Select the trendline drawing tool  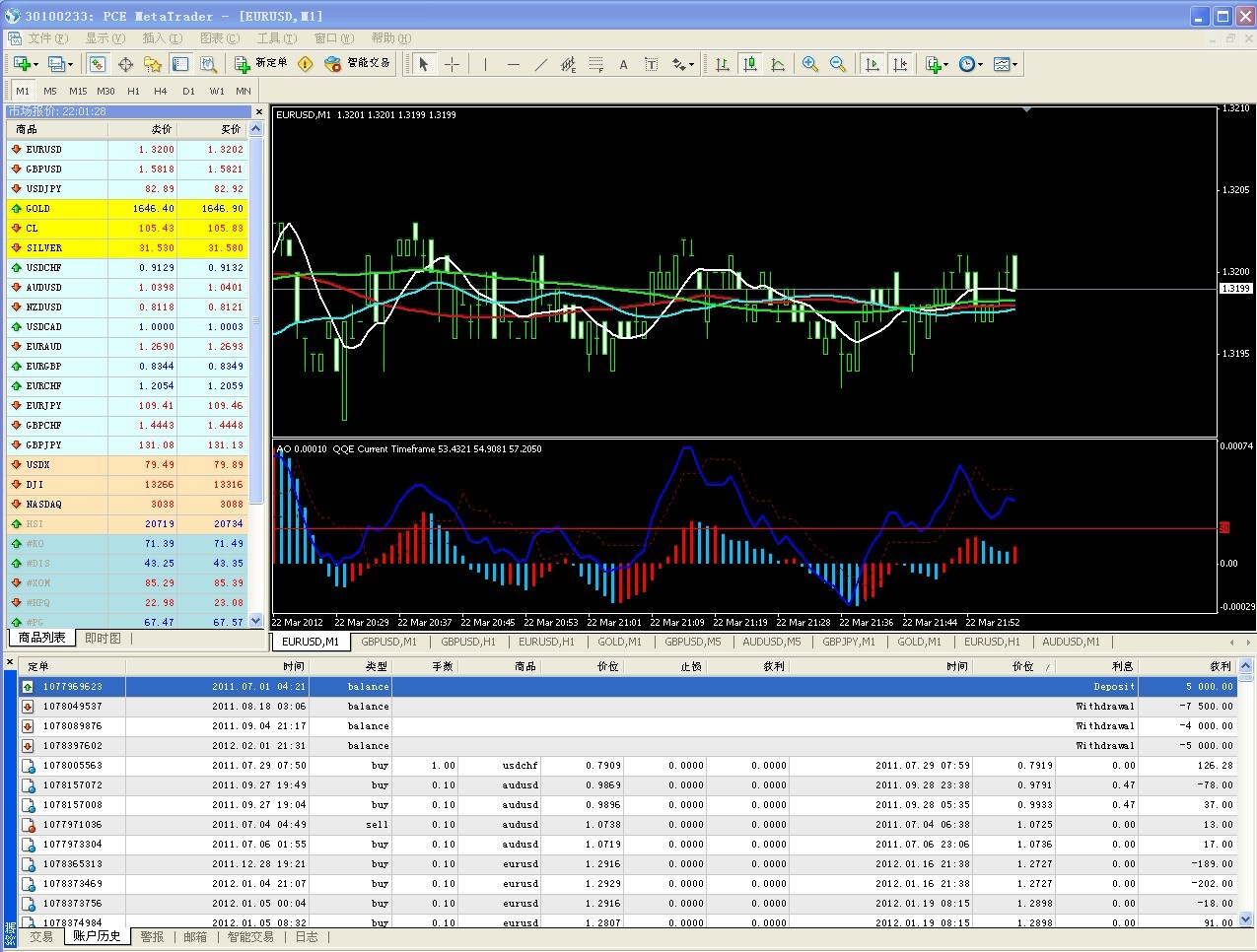(x=540, y=64)
